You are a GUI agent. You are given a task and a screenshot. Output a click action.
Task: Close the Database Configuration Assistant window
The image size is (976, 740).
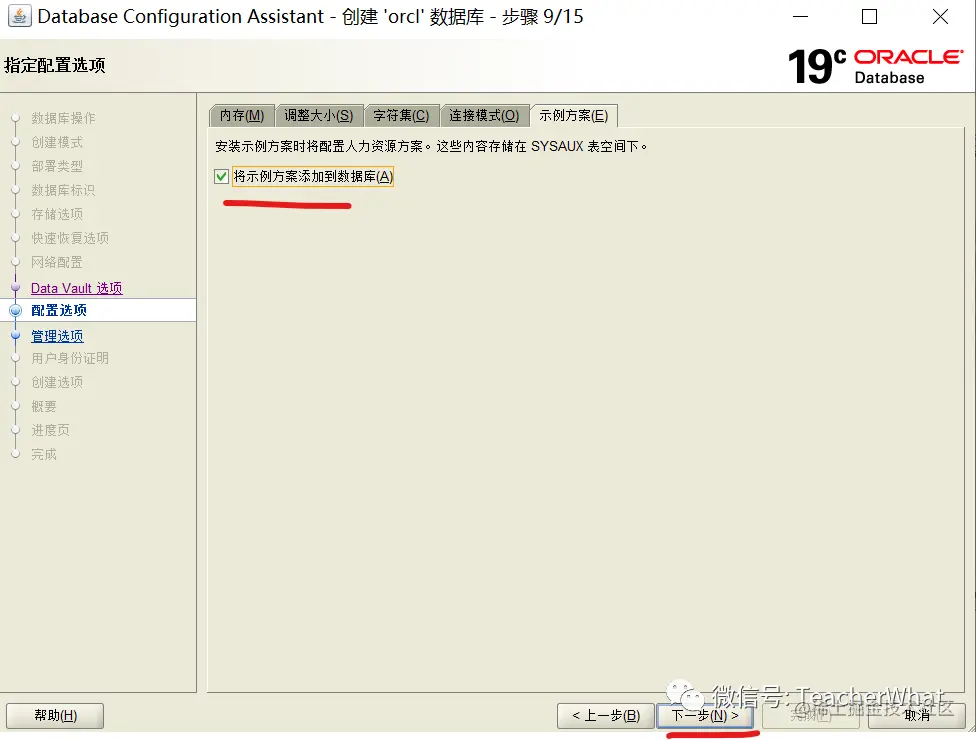pos(941,17)
